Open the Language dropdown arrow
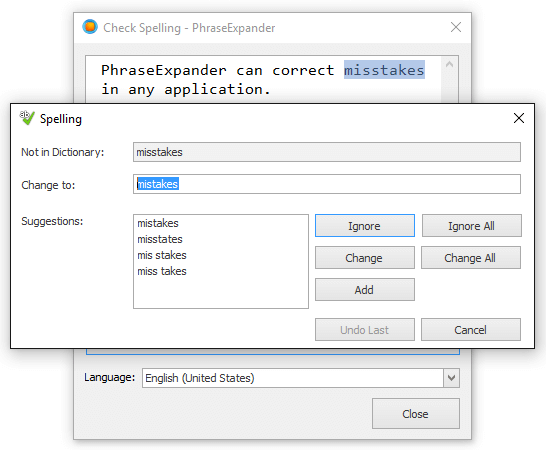The width and height of the screenshot is (546, 450). click(451, 378)
